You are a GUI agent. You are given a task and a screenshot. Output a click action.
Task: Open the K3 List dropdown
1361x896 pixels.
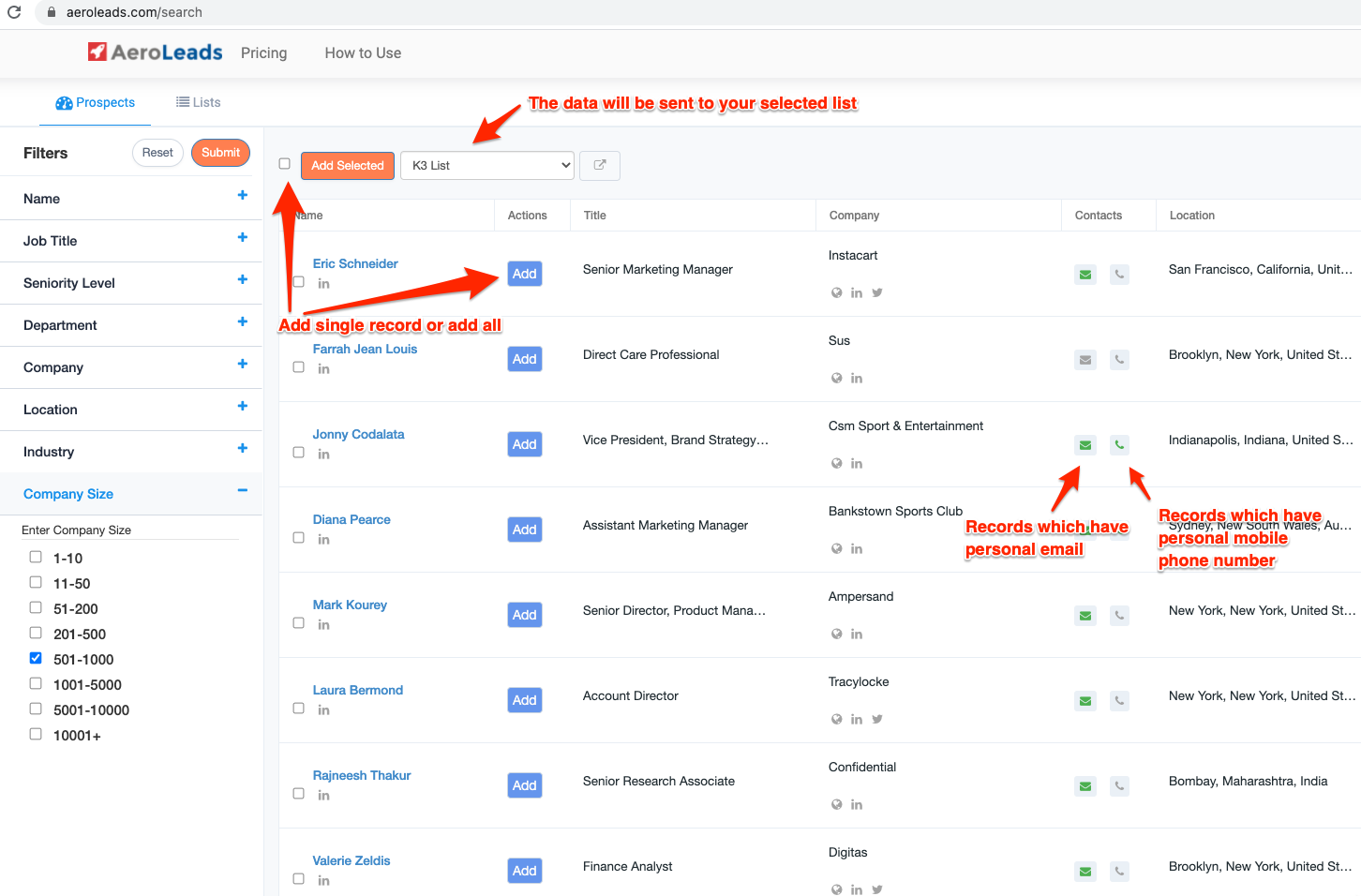tap(487, 166)
